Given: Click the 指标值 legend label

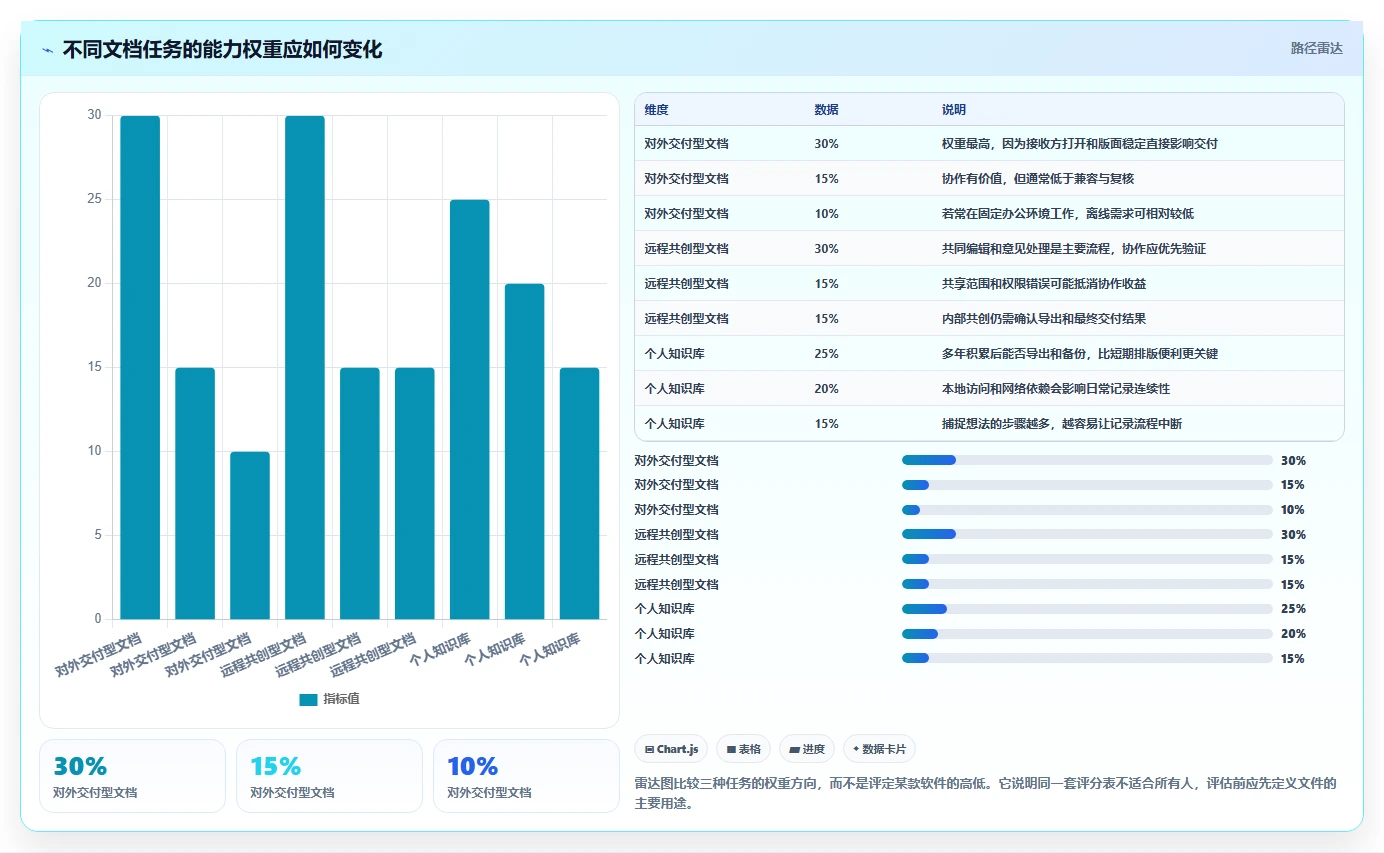Looking at the screenshot, I should point(341,700).
